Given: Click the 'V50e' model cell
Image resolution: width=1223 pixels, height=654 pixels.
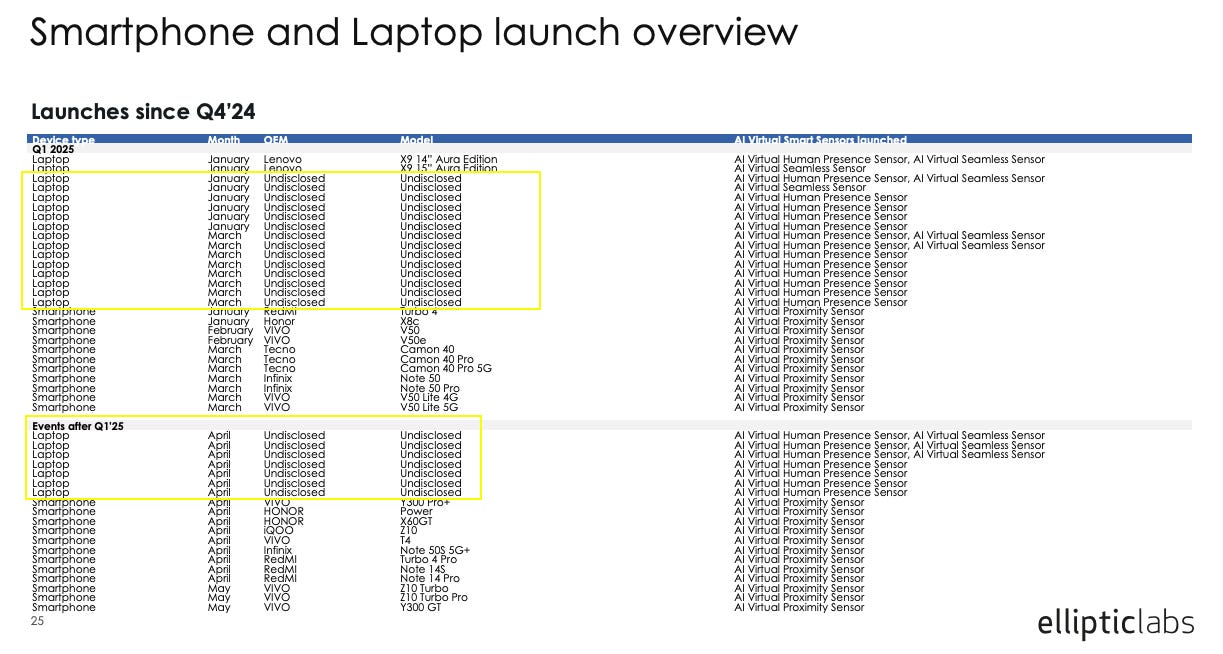Looking at the screenshot, I should pos(412,340).
